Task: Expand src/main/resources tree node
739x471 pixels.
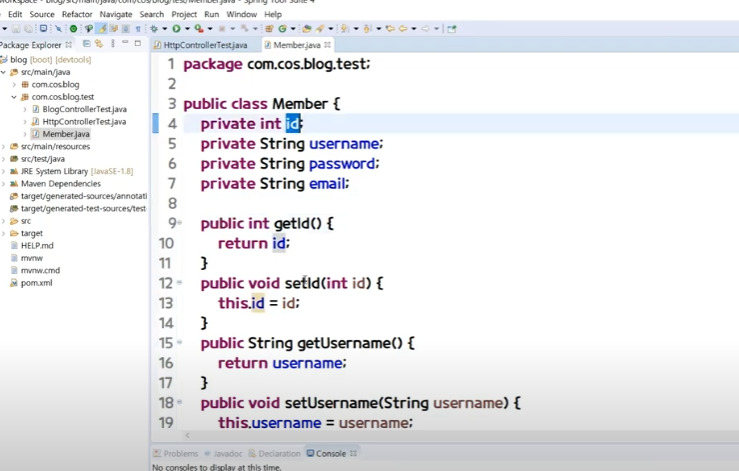Action: [4, 146]
